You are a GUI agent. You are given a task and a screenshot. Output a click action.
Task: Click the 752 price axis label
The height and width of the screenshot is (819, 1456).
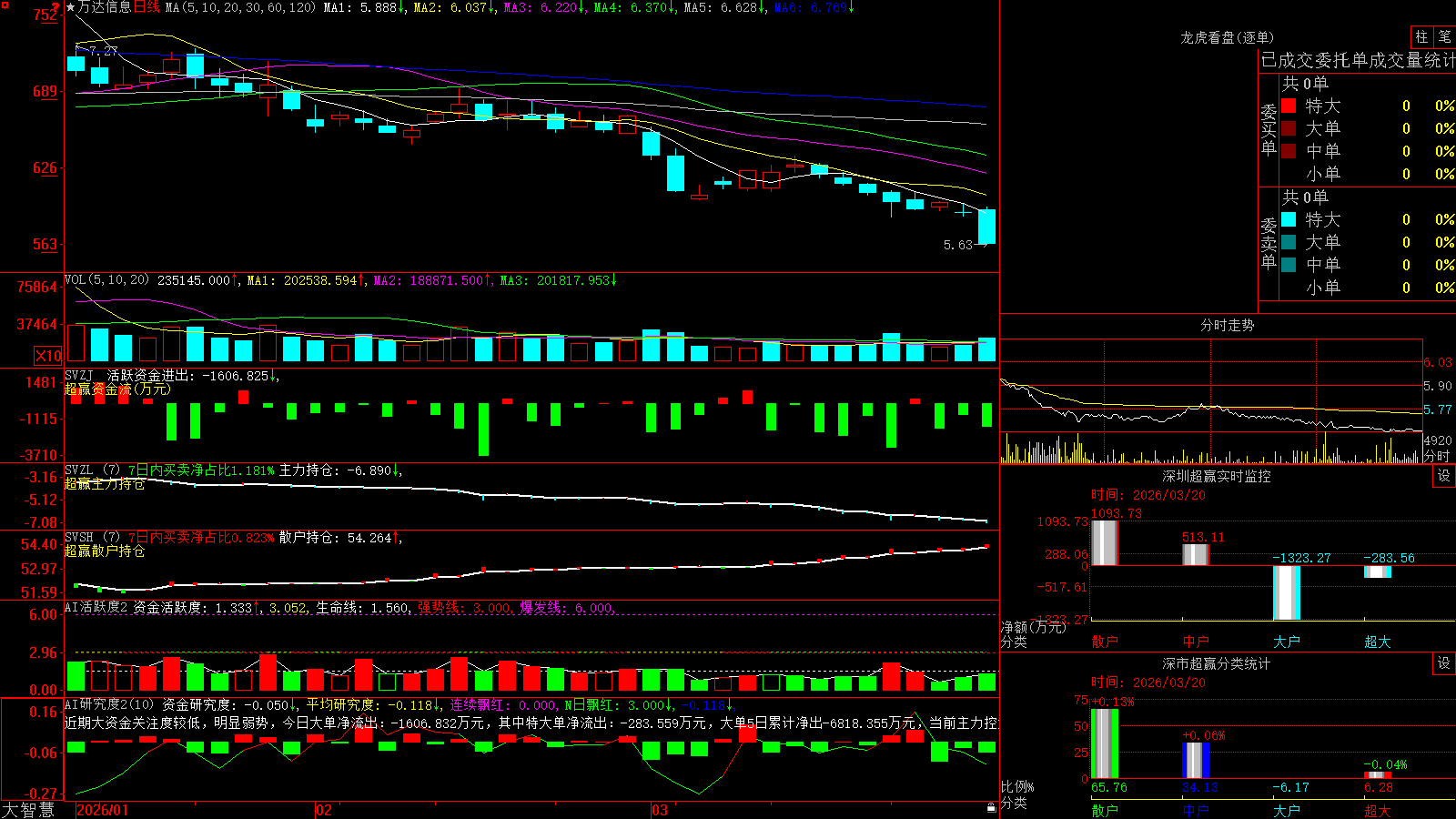click(45, 15)
